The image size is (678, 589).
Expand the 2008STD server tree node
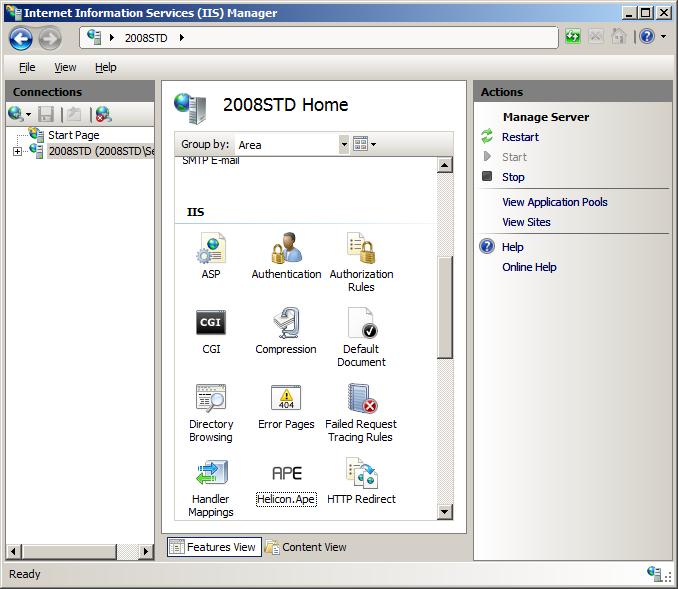pos(18,152)
